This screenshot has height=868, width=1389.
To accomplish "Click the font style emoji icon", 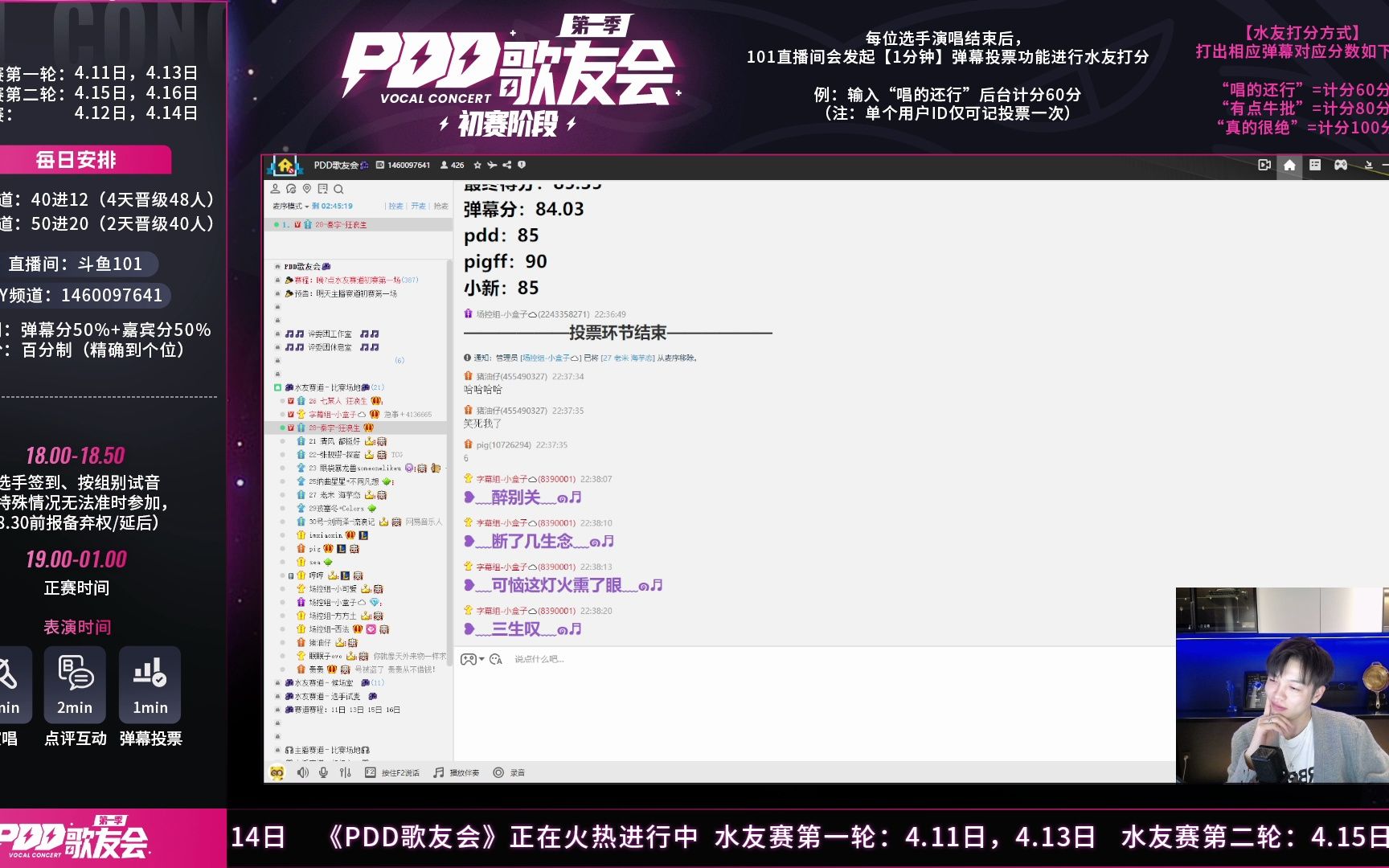I will 496,659.
